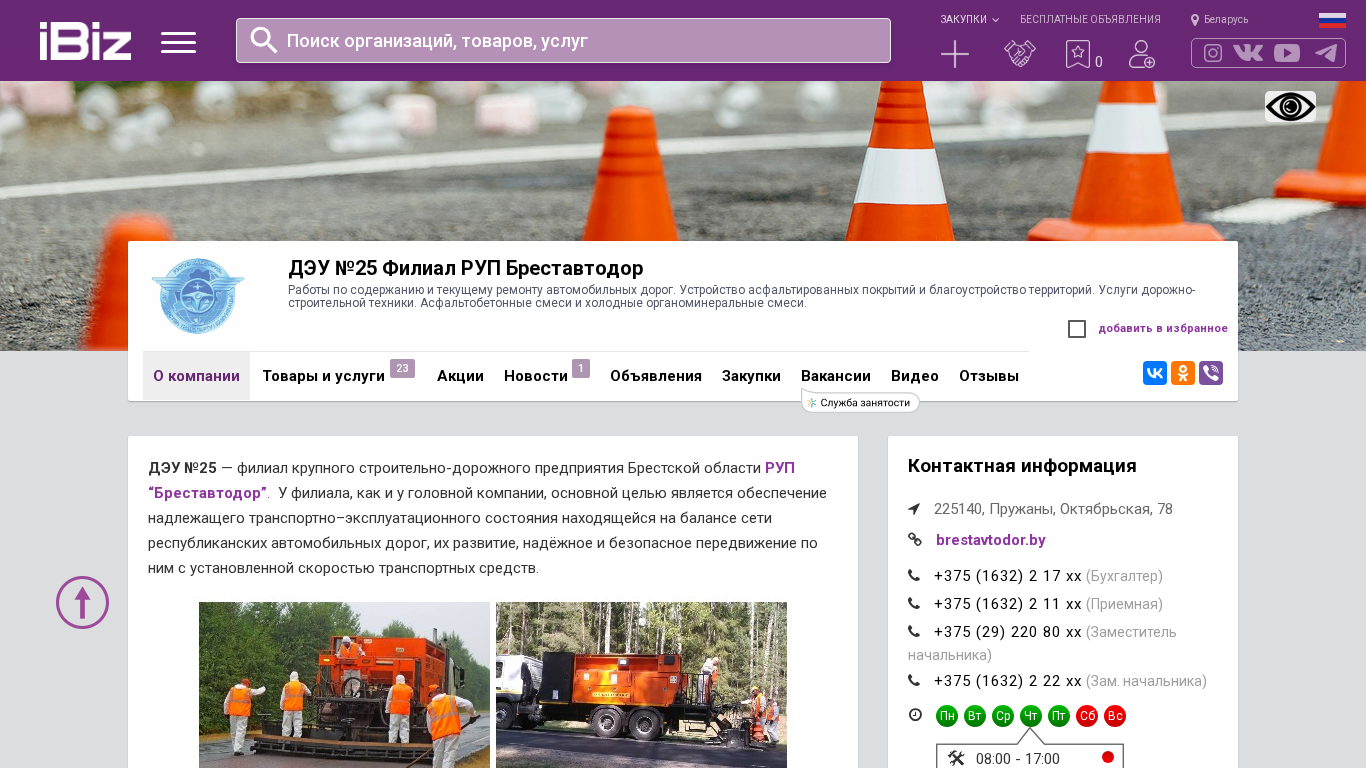Toggle the accessibility eye view mode
This screenshot has width=1366, height=768.
(x=1290, y=107)
